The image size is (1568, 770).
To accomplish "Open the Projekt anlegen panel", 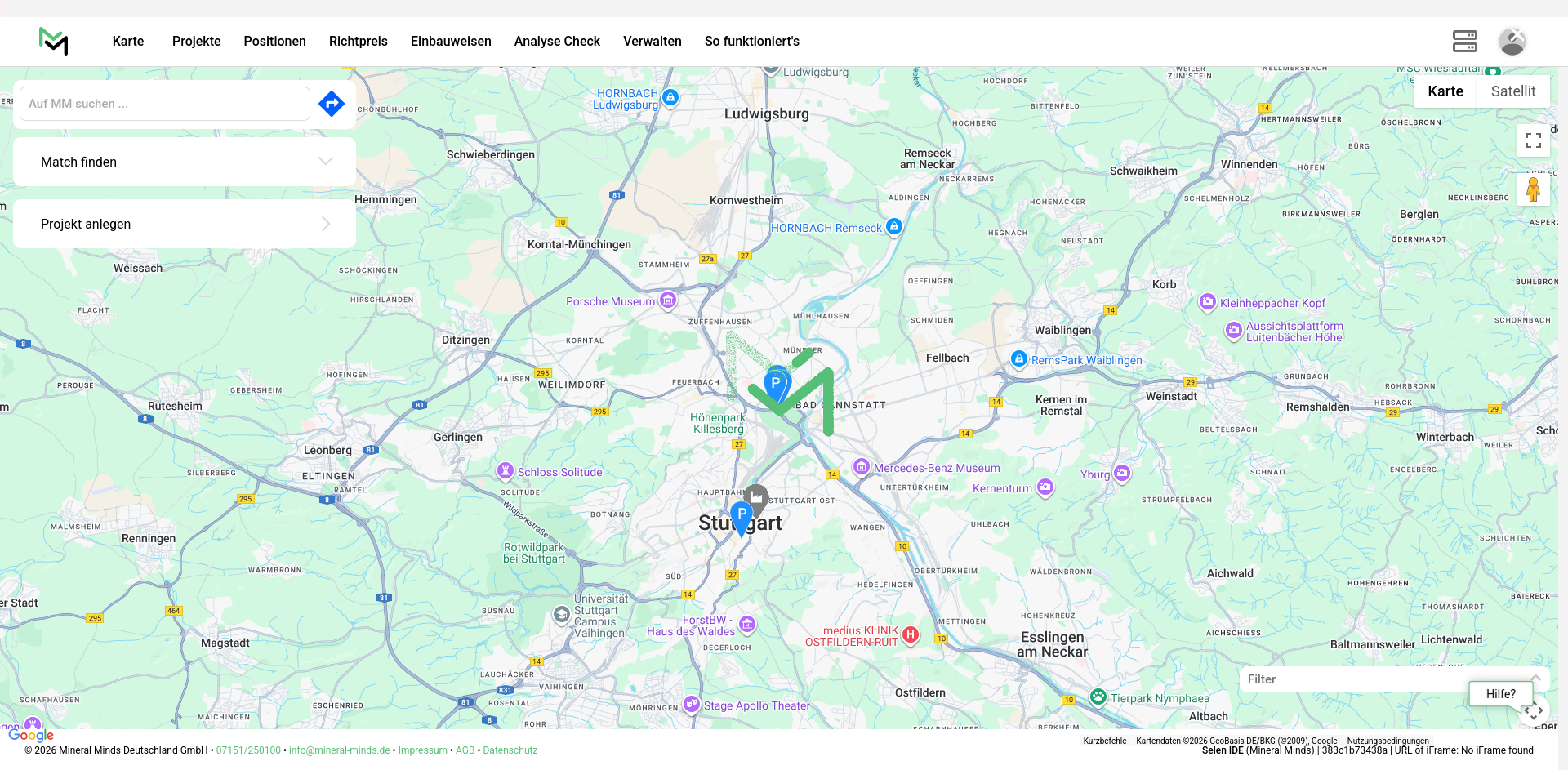I will pyautogui.click(x=185, y=224).
